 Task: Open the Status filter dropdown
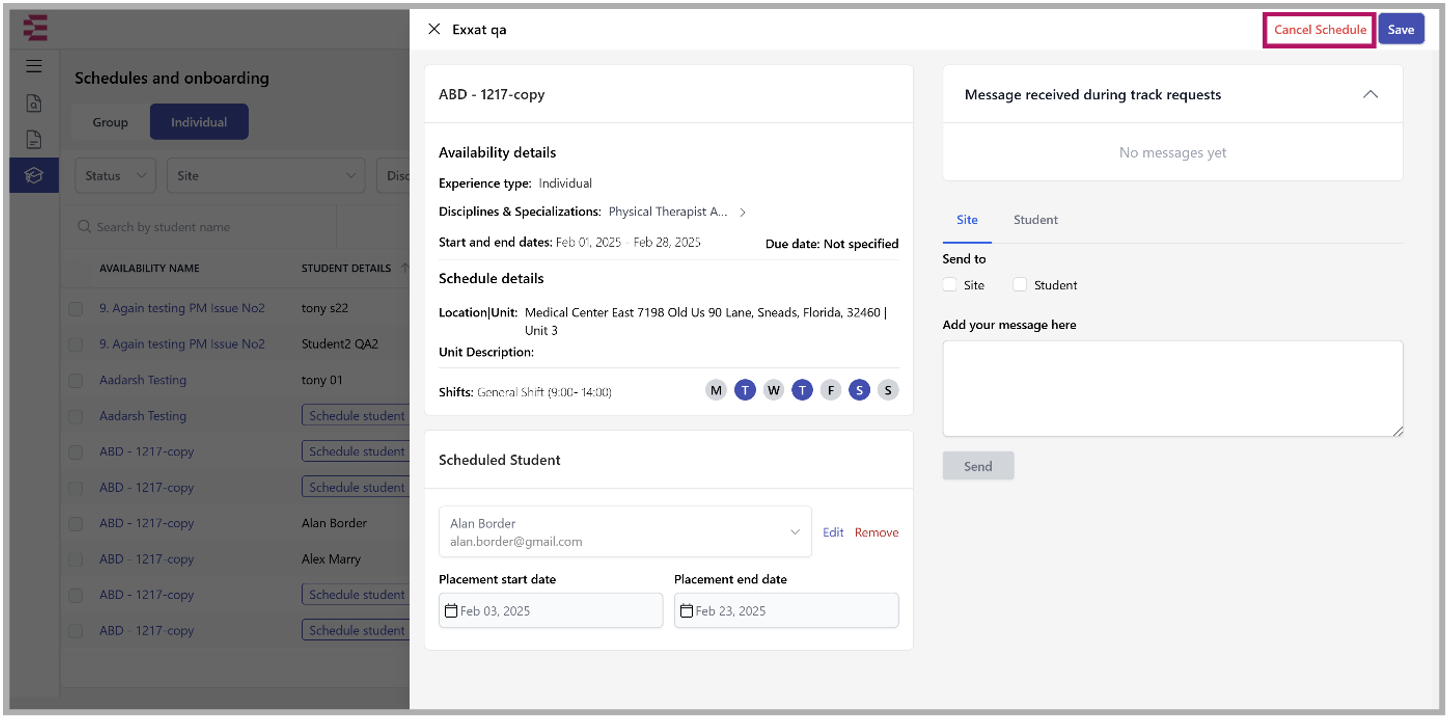click(115, 176)
